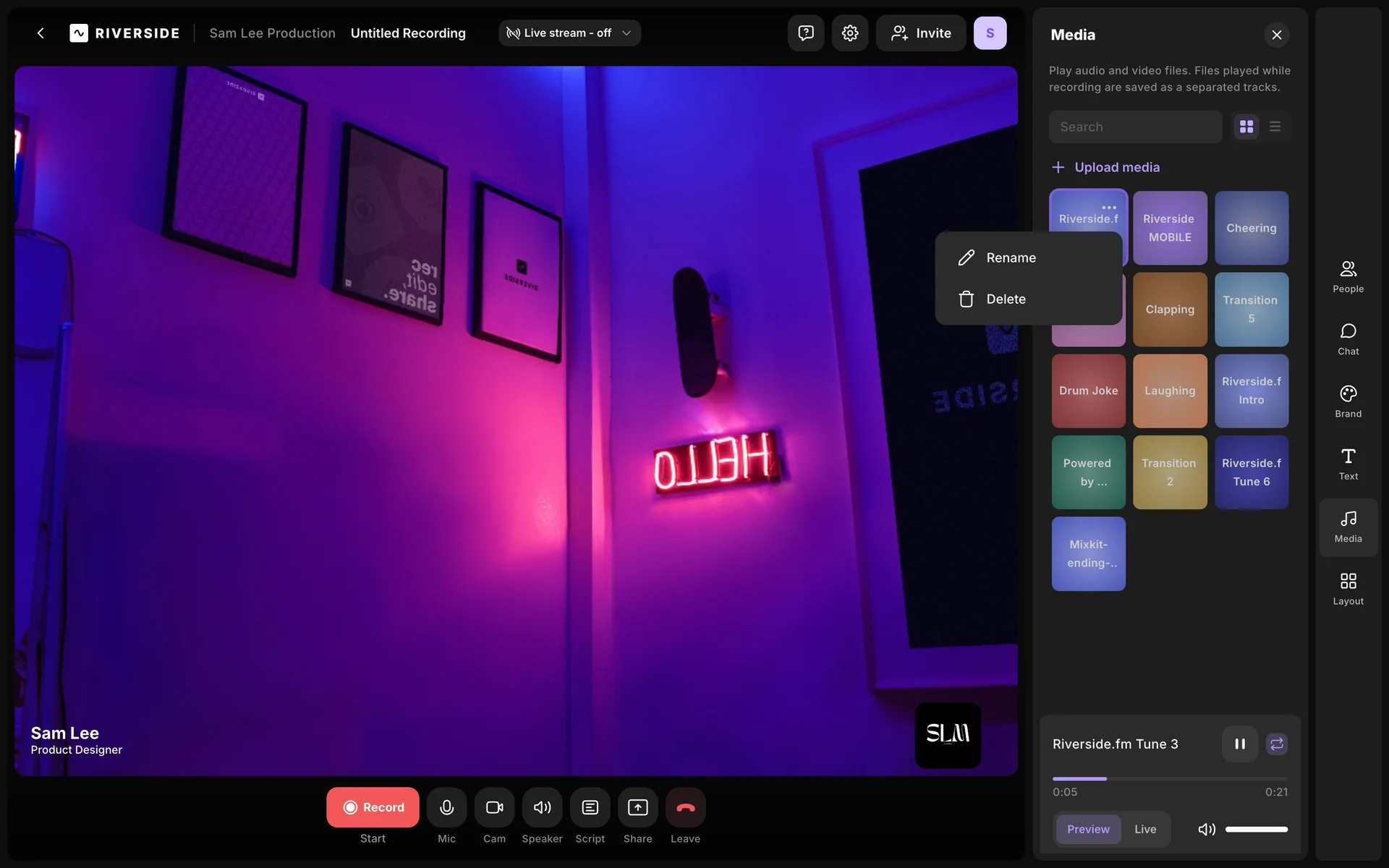Open more options on Riverside.f tile
The width and height of the screenshot is (1389, 868).
coord(1109,207)
